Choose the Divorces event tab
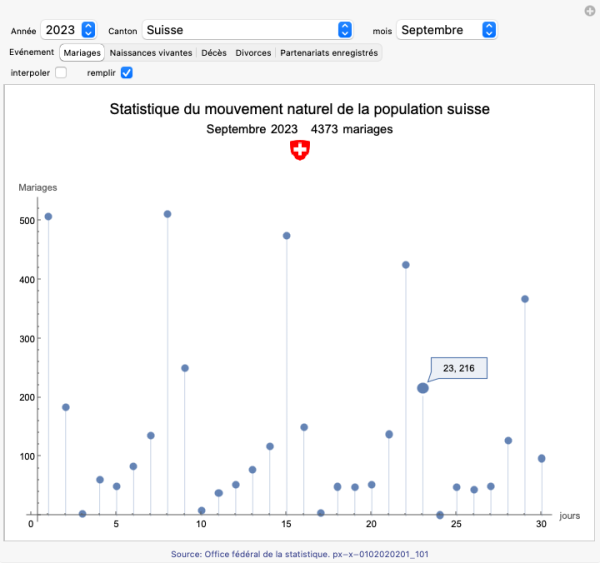 [x=253, y=52]
